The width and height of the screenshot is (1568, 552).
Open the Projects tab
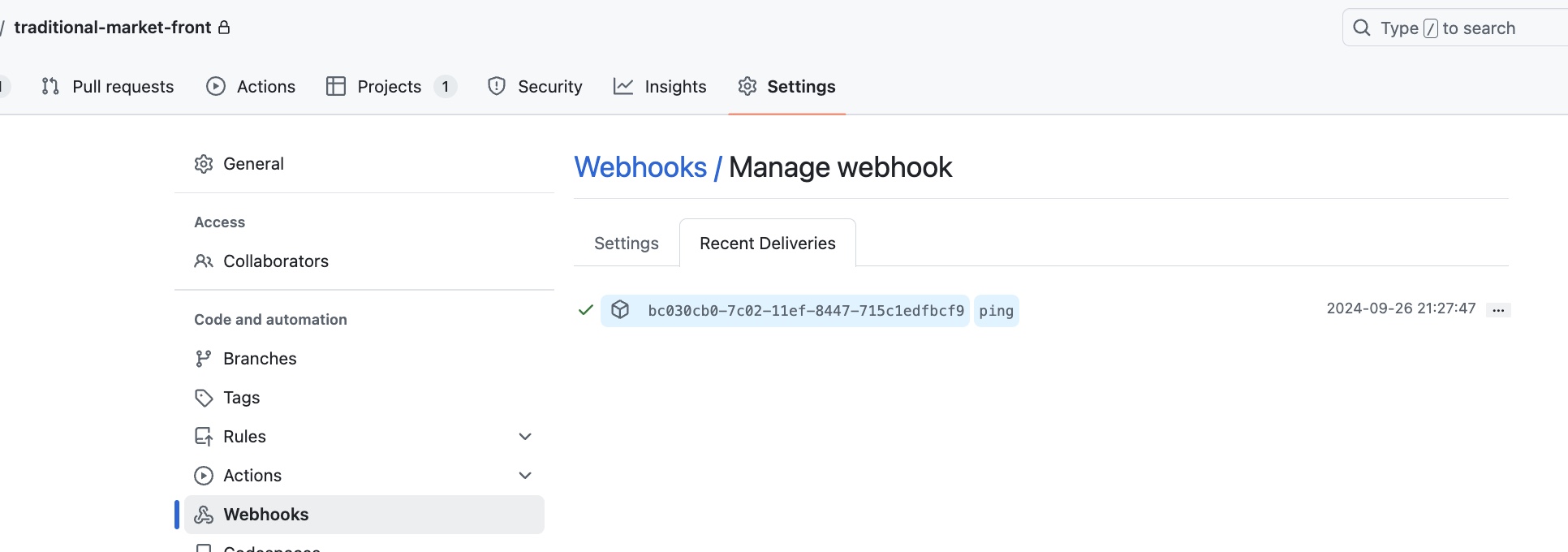click(391, 86)
